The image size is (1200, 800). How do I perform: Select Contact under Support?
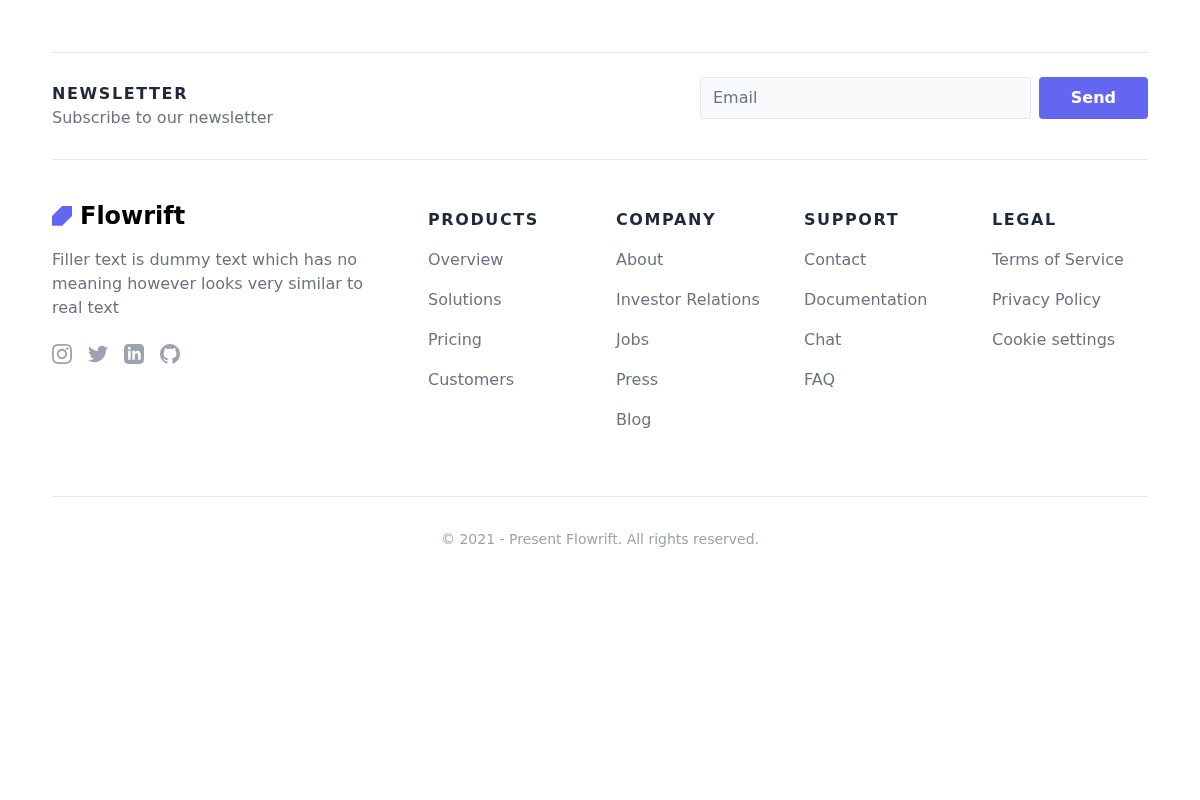tap(834, 259)
